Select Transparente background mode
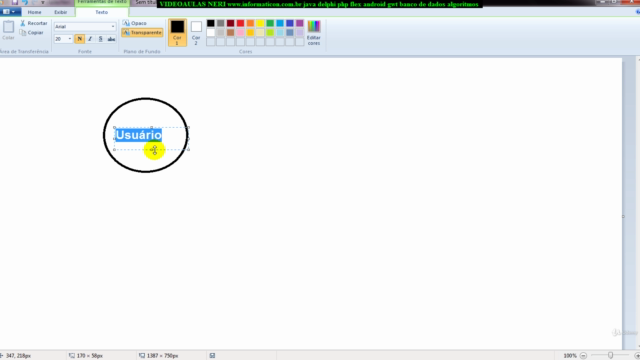The image size is (640, 360). [x=142, y=33]
